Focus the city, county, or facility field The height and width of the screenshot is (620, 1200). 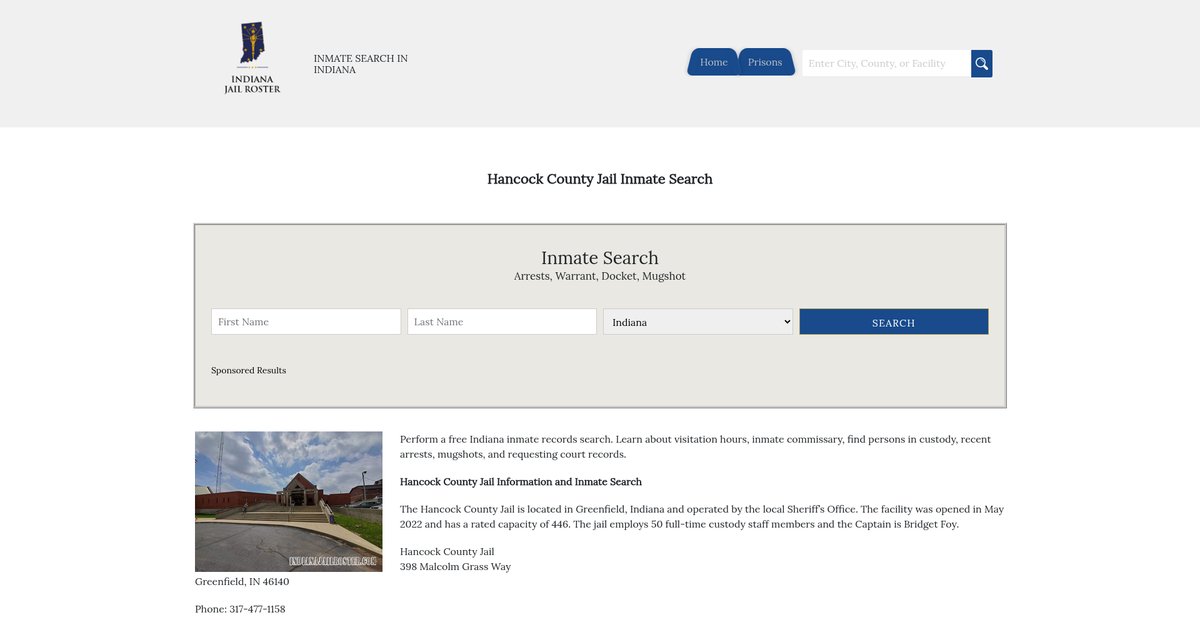886,63
